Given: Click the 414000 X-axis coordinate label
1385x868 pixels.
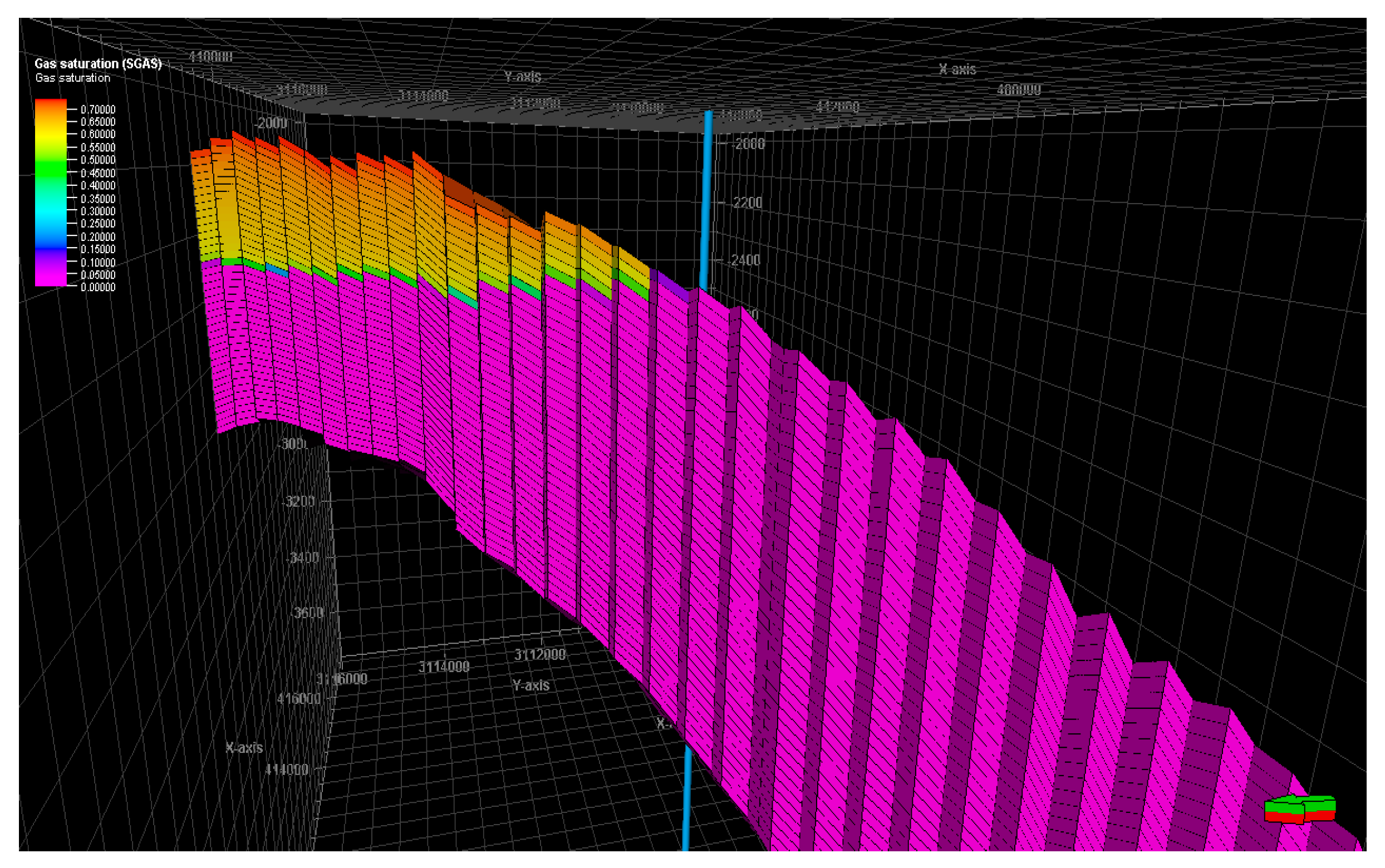Looking at the screenshot, I should point(287,770).
